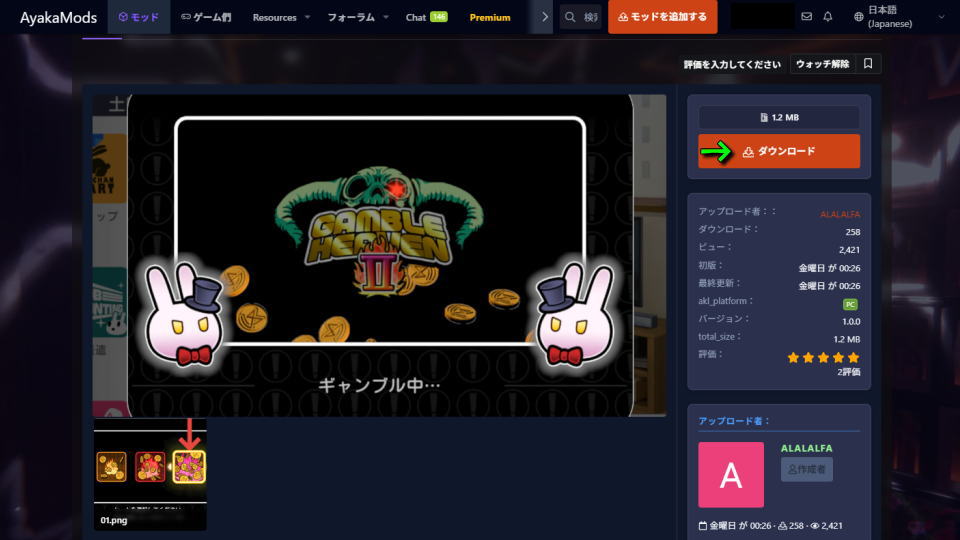This screenshot has width=960, height=540.
Task: Click the globe language icon
Action: (x=858, y=17)
